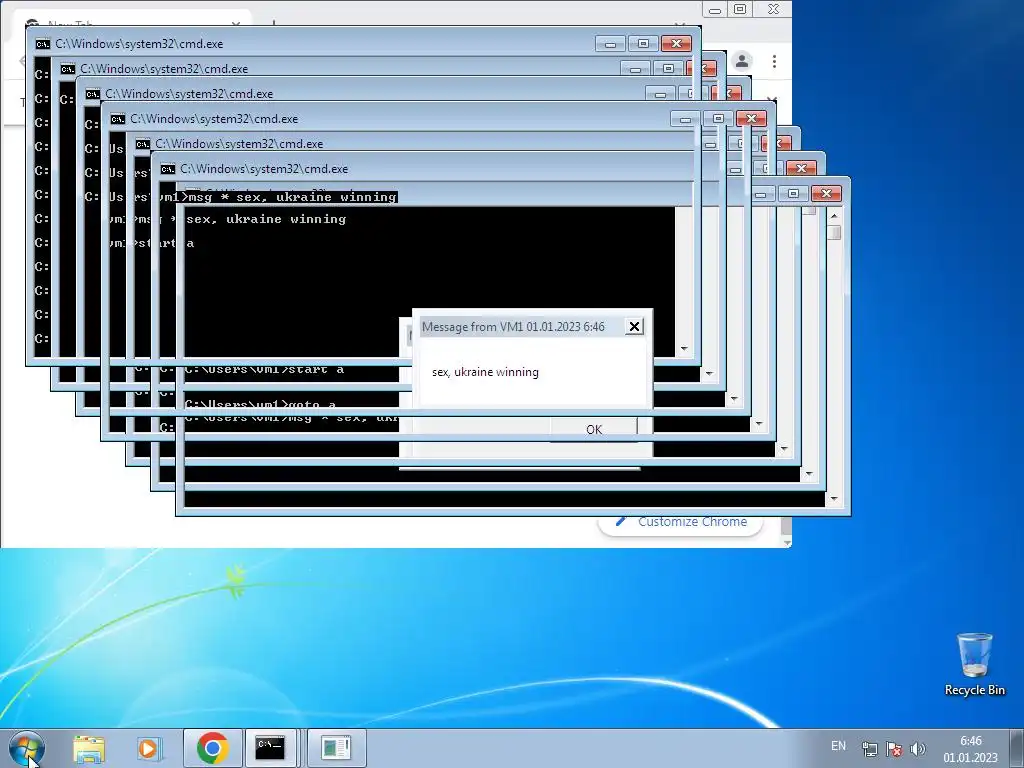Open the taskbar app next to cmd
Image resolution: width=1024 pixels, height=768 pixels.
coord(336,748)
